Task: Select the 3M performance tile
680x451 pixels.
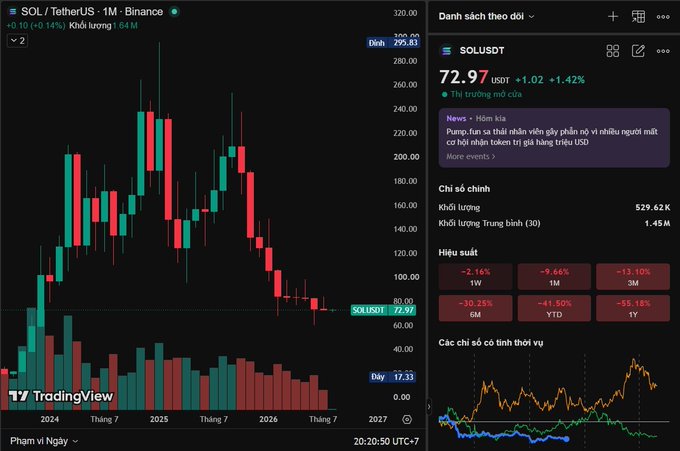Action: point(633,277)
